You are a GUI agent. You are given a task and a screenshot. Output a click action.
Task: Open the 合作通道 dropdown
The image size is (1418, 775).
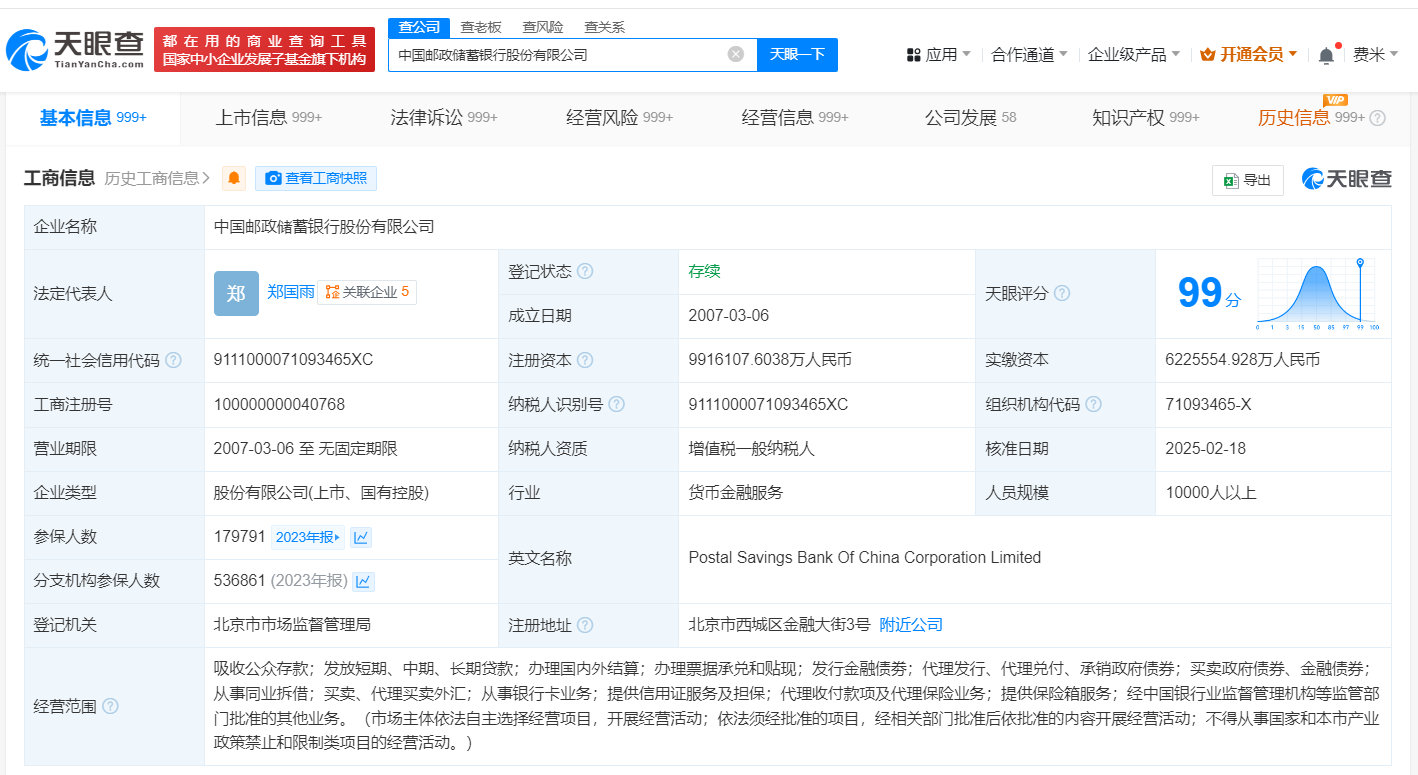1029,54
